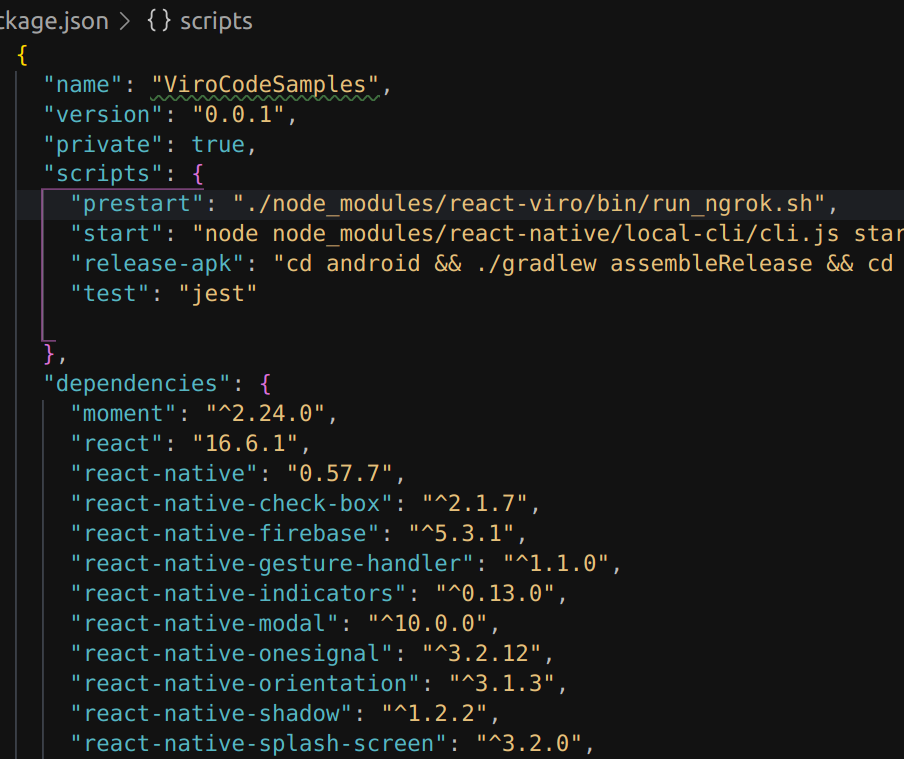Click the node local-cli start command value
Image resolution: width=904 pixels, height=759 pixels.
click(548, 234)
